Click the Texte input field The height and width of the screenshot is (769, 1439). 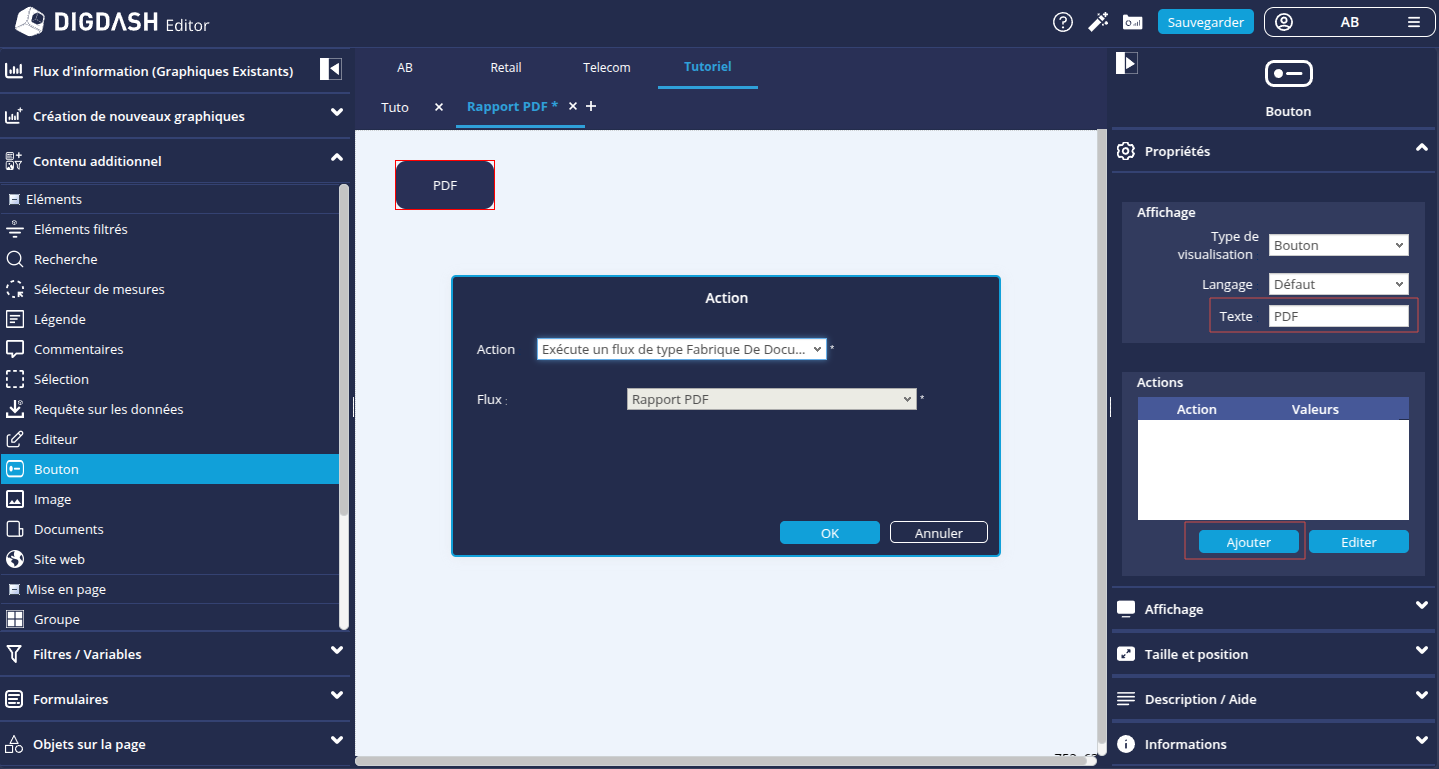[x=1338, y=316]
